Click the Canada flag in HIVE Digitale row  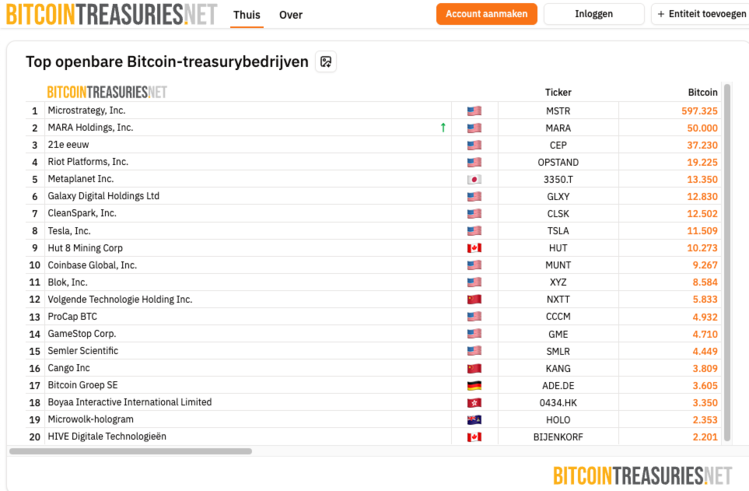(474, 437)
